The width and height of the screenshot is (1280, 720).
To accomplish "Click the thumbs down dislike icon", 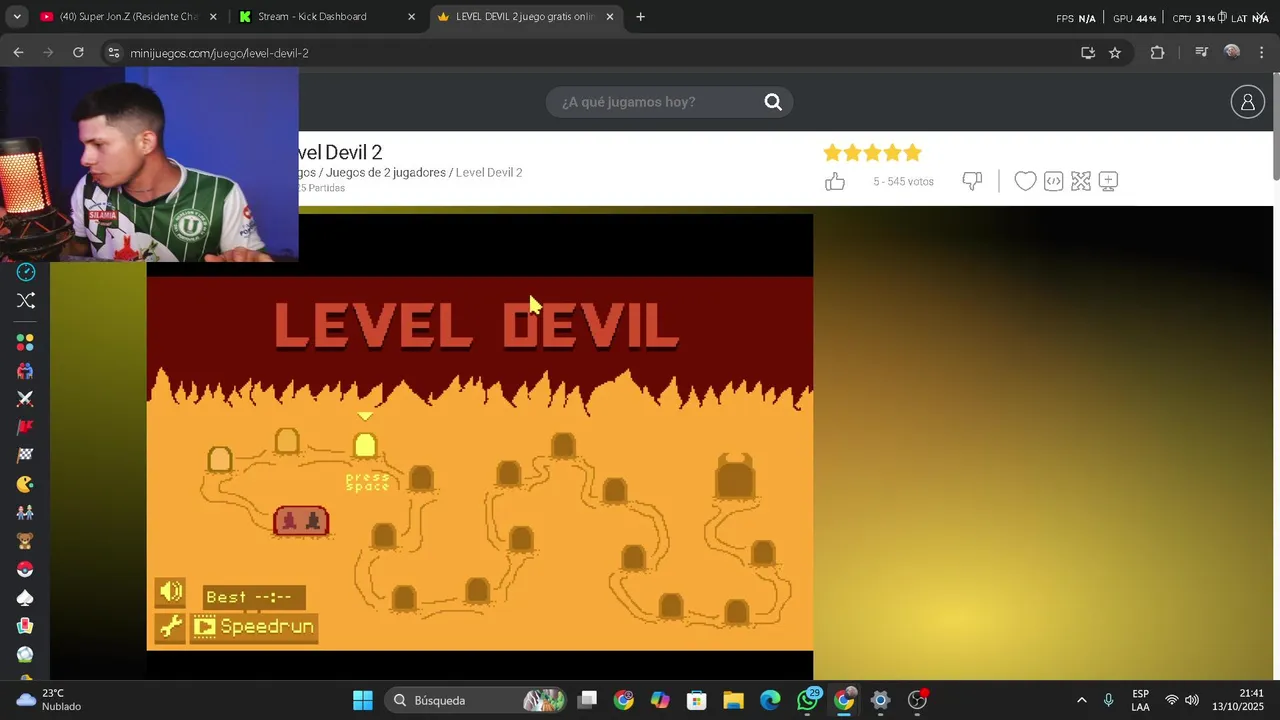I will click(x=972, y=181).
